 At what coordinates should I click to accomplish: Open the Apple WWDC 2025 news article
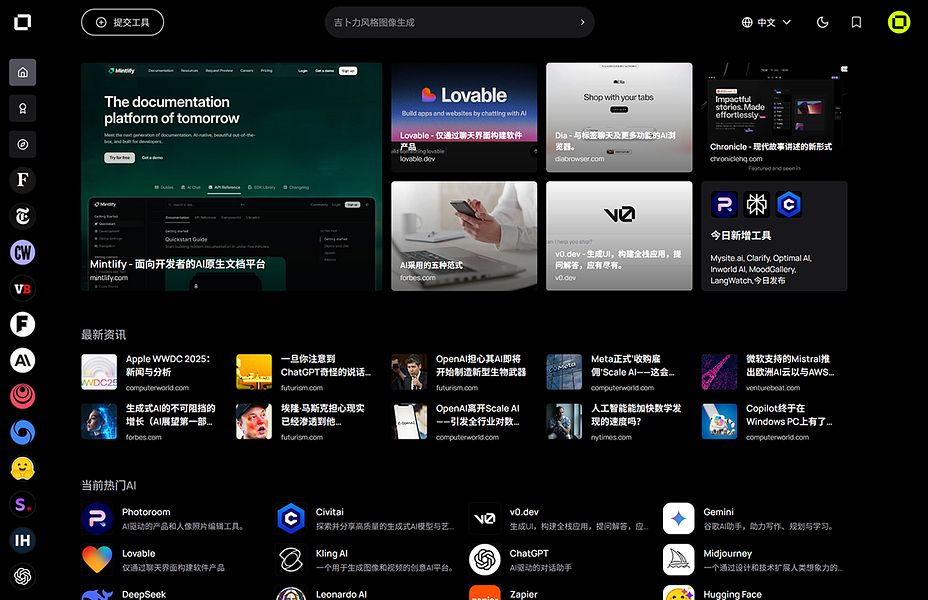(154, 372)
